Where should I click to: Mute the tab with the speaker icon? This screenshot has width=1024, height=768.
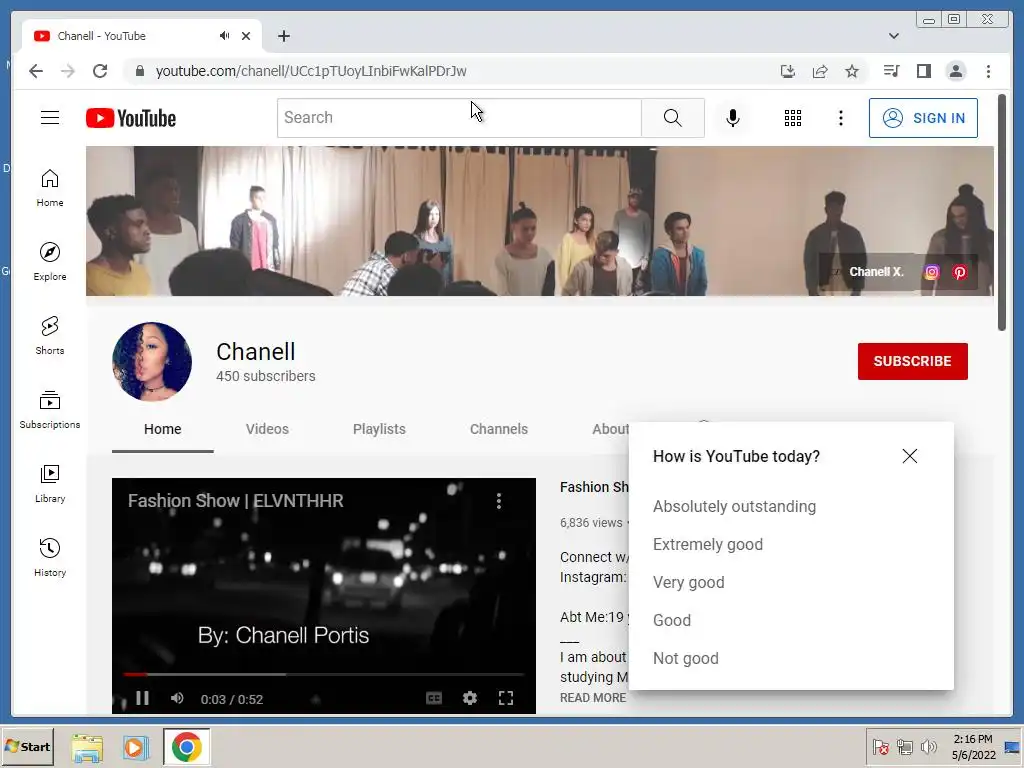pos(225,35)
